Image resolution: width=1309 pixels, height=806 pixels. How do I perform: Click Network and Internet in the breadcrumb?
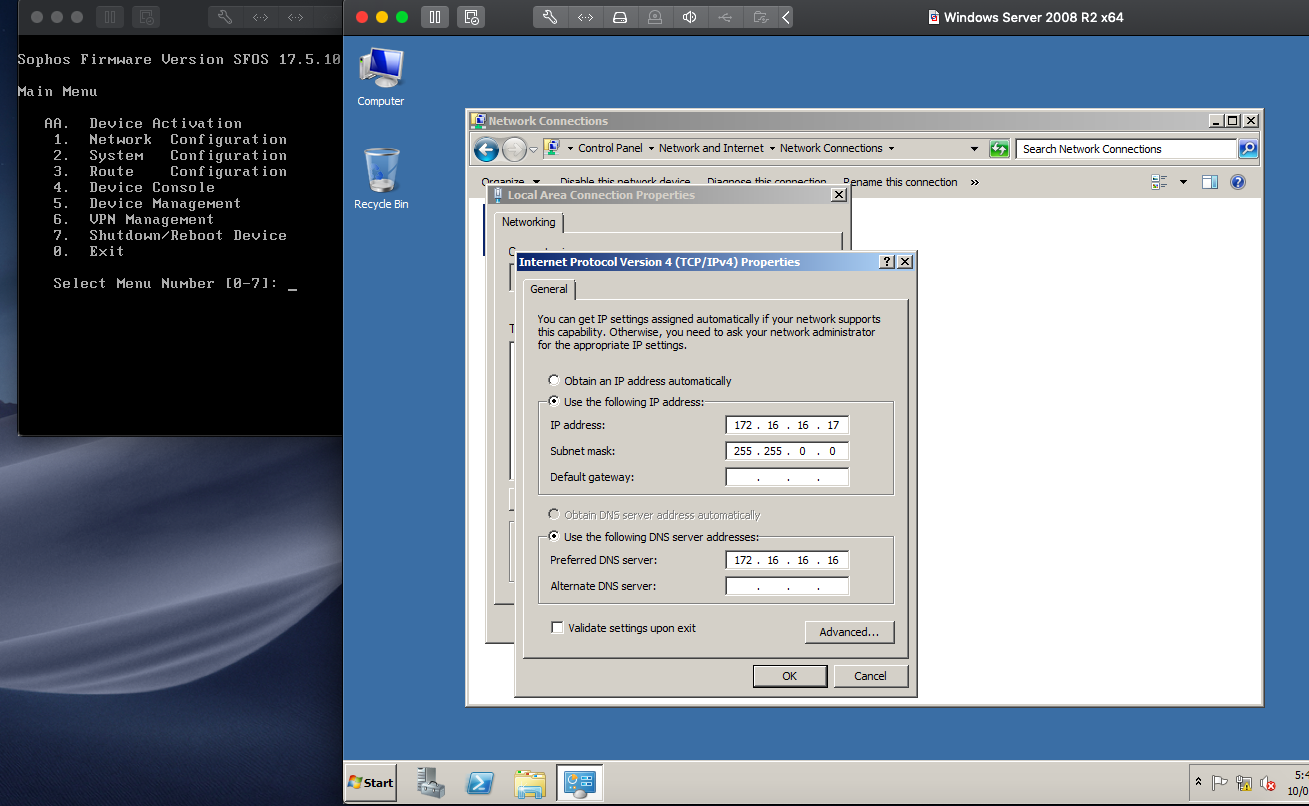[x=711, y=148]
